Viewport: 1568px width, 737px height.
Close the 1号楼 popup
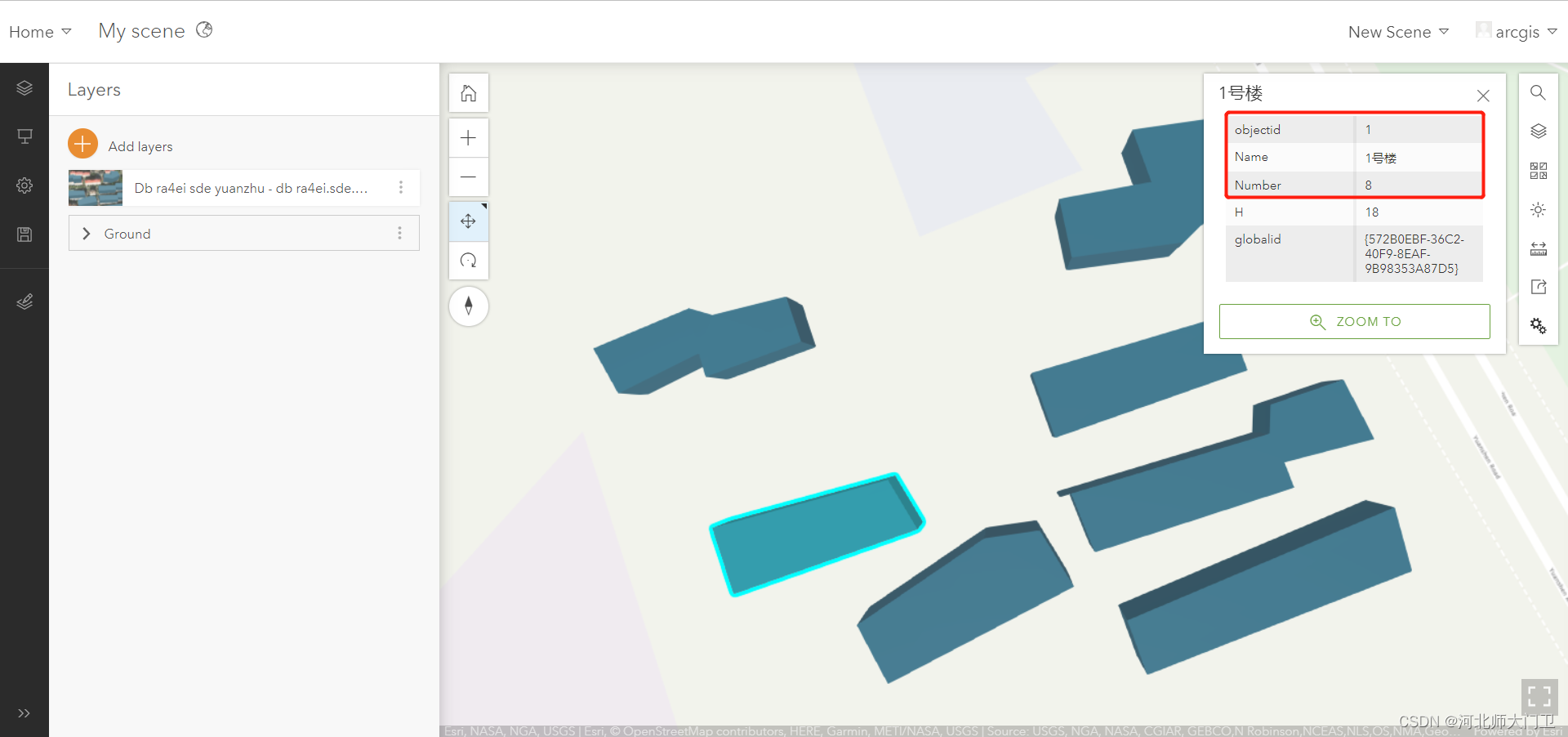1483,96
